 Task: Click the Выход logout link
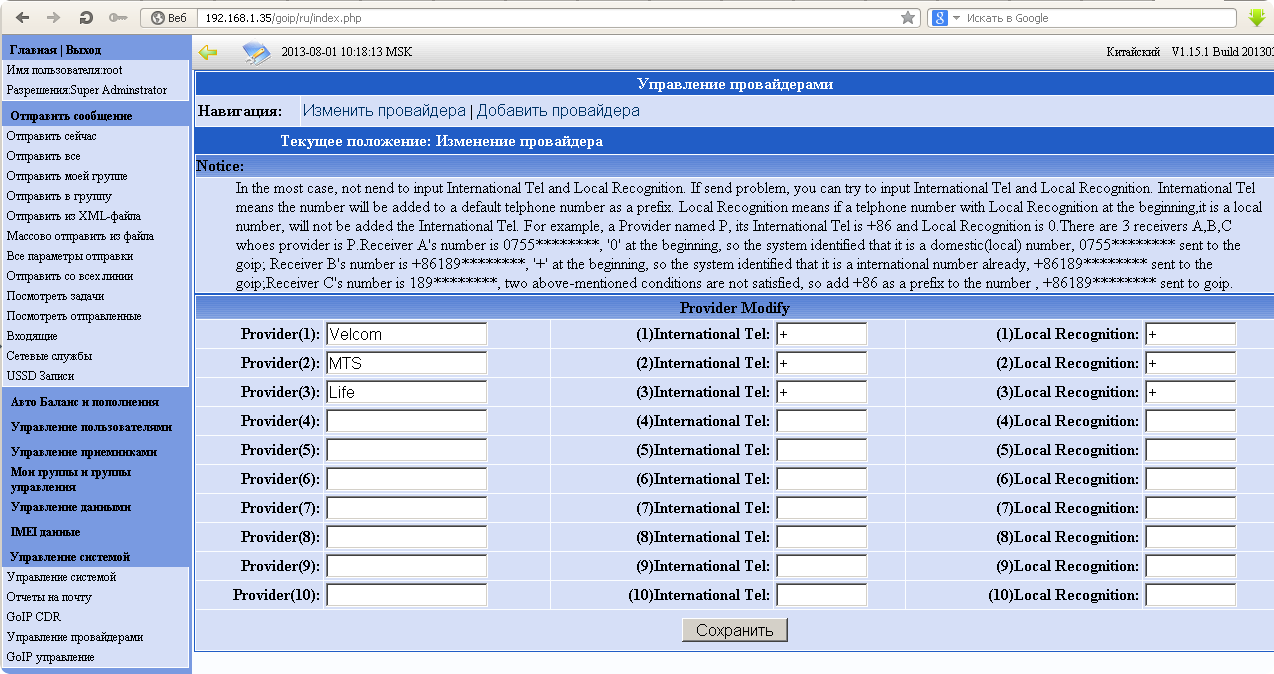point(83,50)
